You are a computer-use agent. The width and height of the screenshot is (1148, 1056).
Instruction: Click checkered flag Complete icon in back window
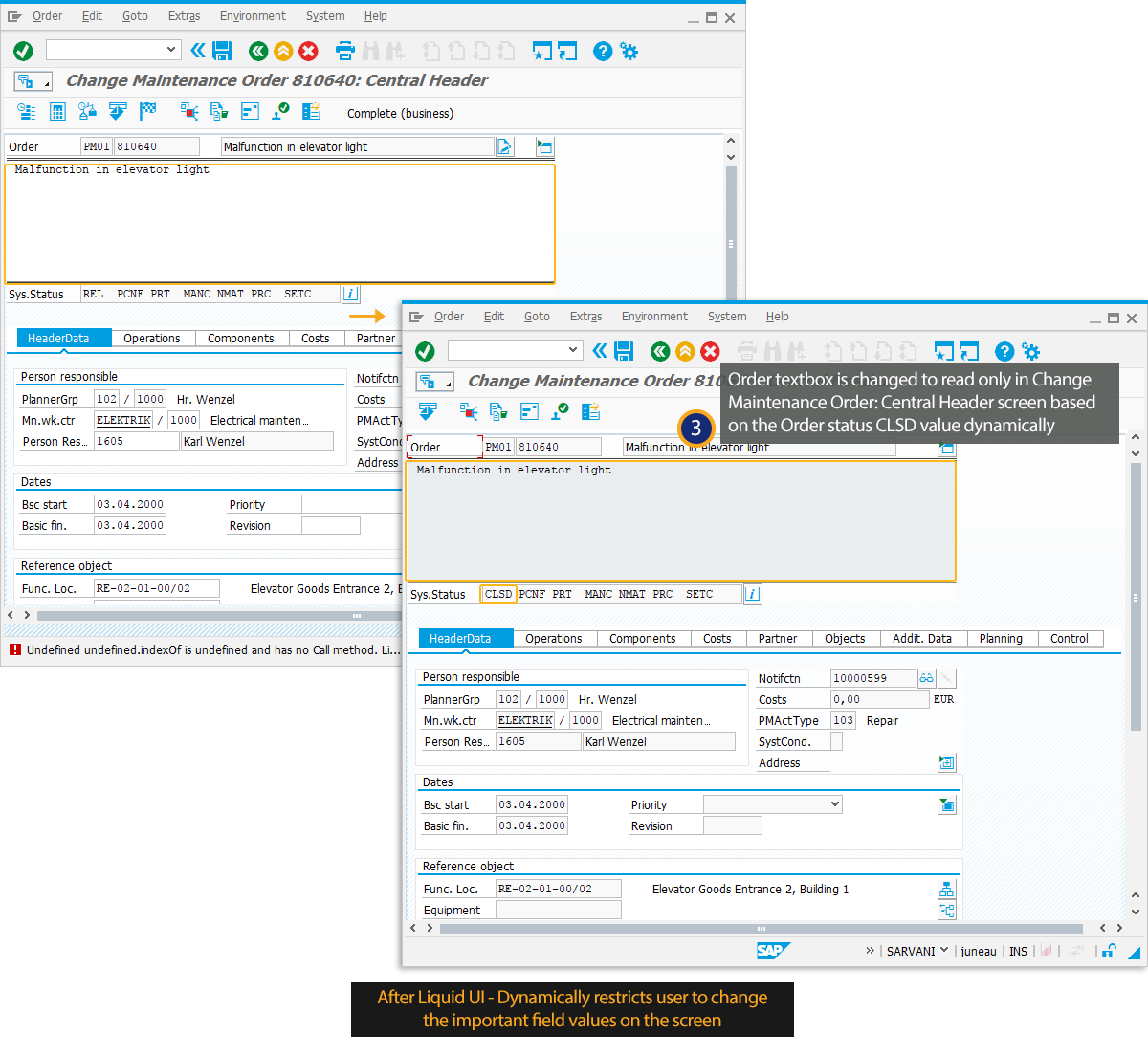coord(147,112)
